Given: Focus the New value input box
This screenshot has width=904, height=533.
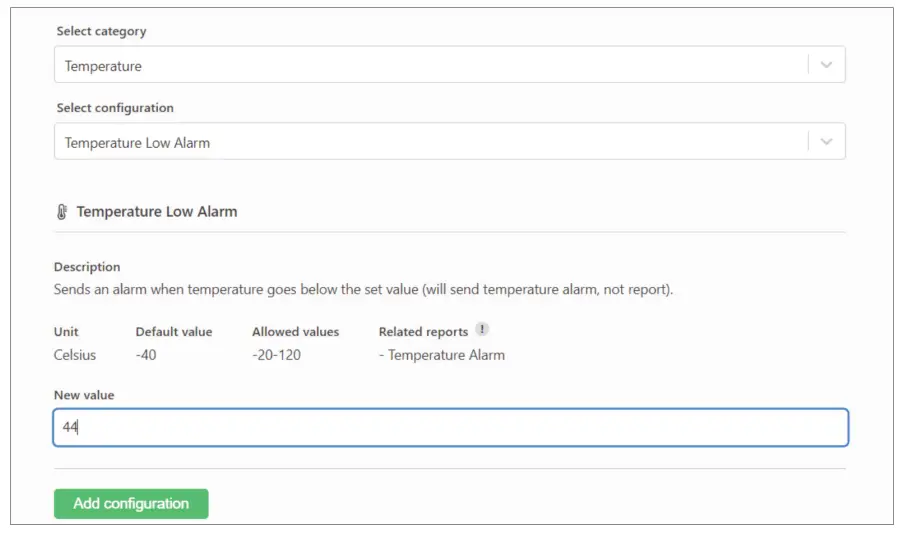Looking at the screenshot, I should 450,427.
